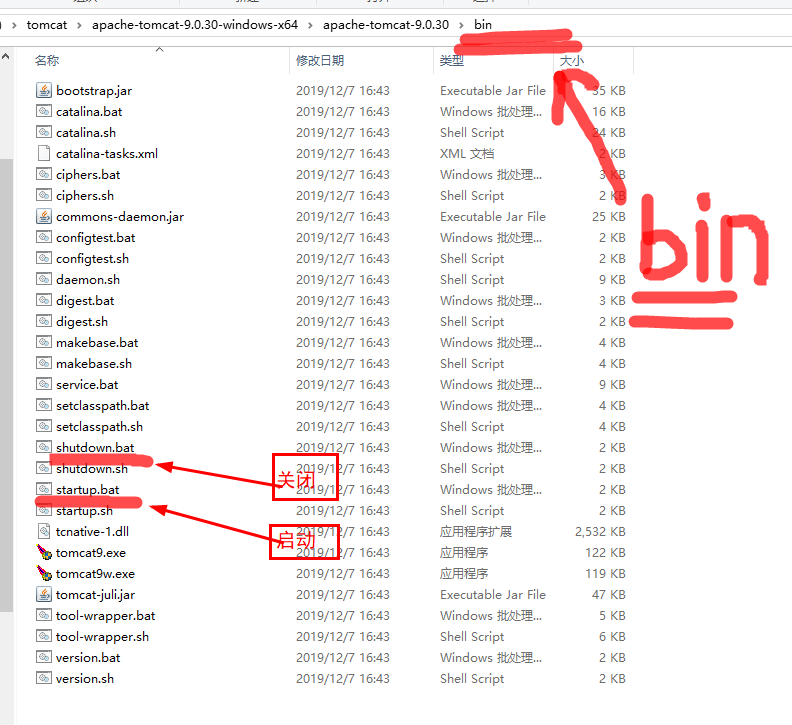
Task: Expand chevron after apache-tomcat-9.0.30-windows-x64
Action: (310, 25)
